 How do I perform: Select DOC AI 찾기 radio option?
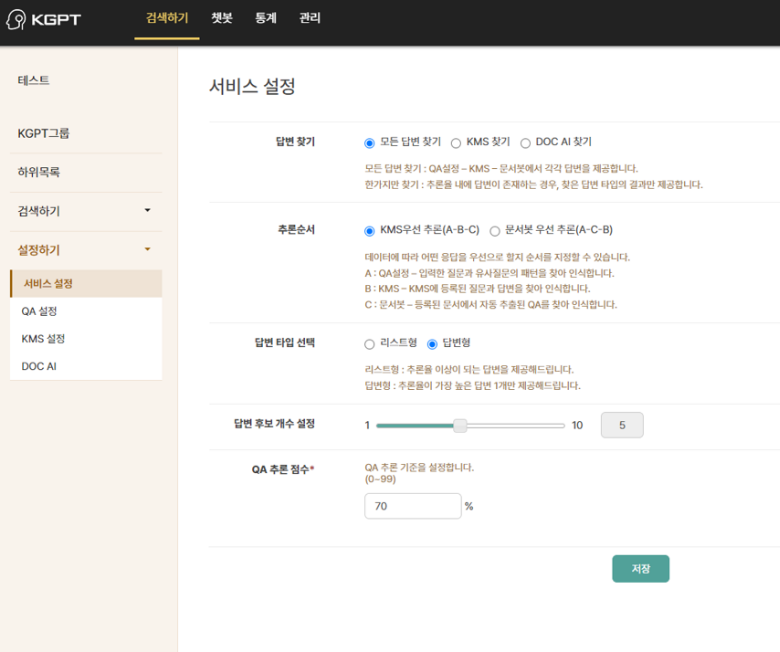pos(525,143)
